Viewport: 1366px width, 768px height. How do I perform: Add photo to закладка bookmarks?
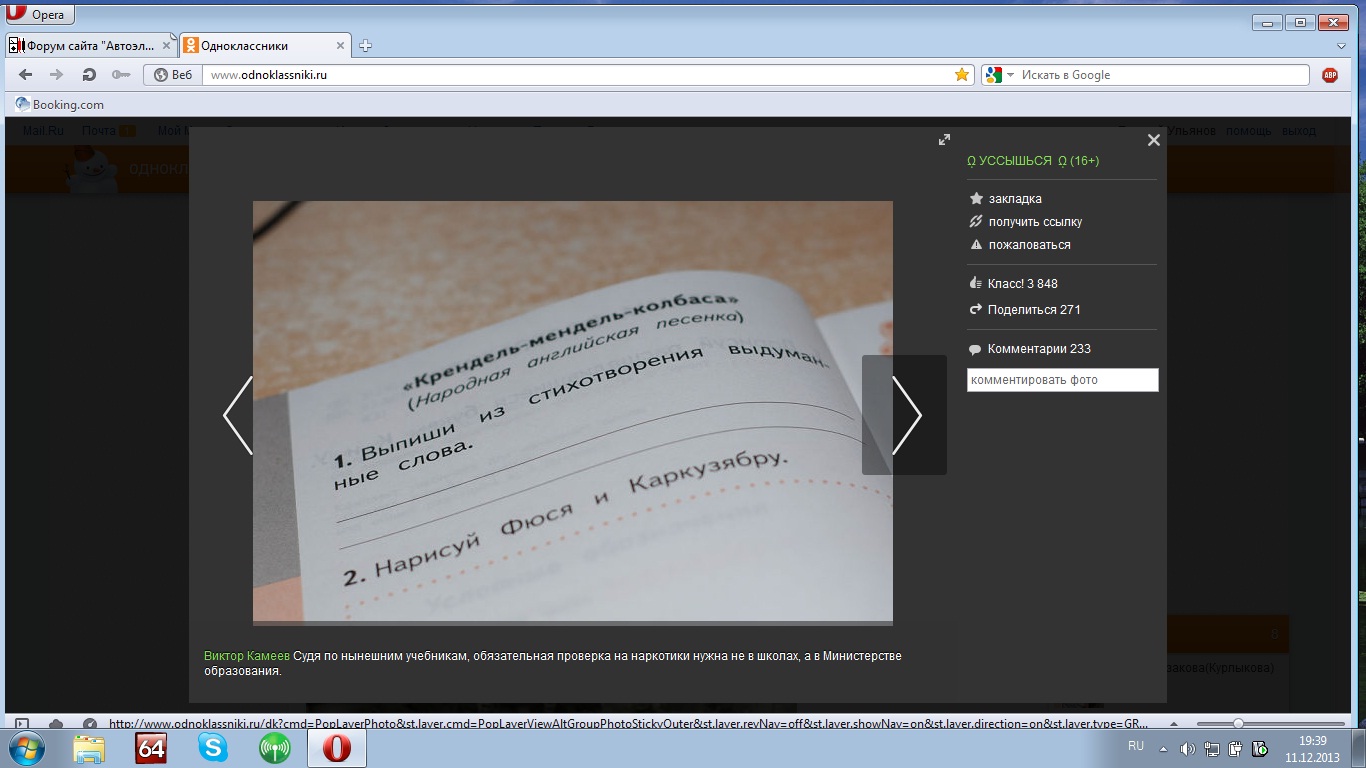[x=1006, y=199]
